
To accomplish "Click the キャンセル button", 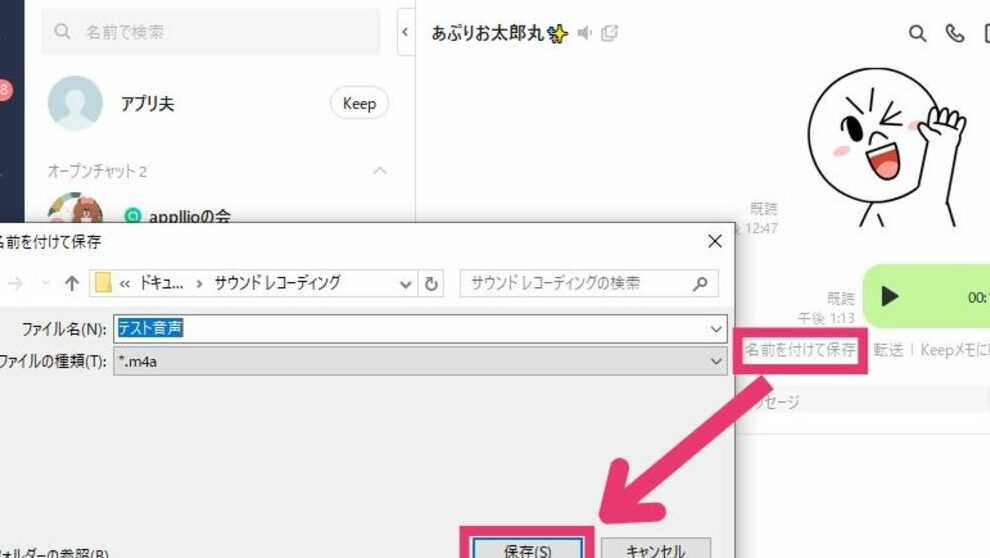I will coord(656,548).
